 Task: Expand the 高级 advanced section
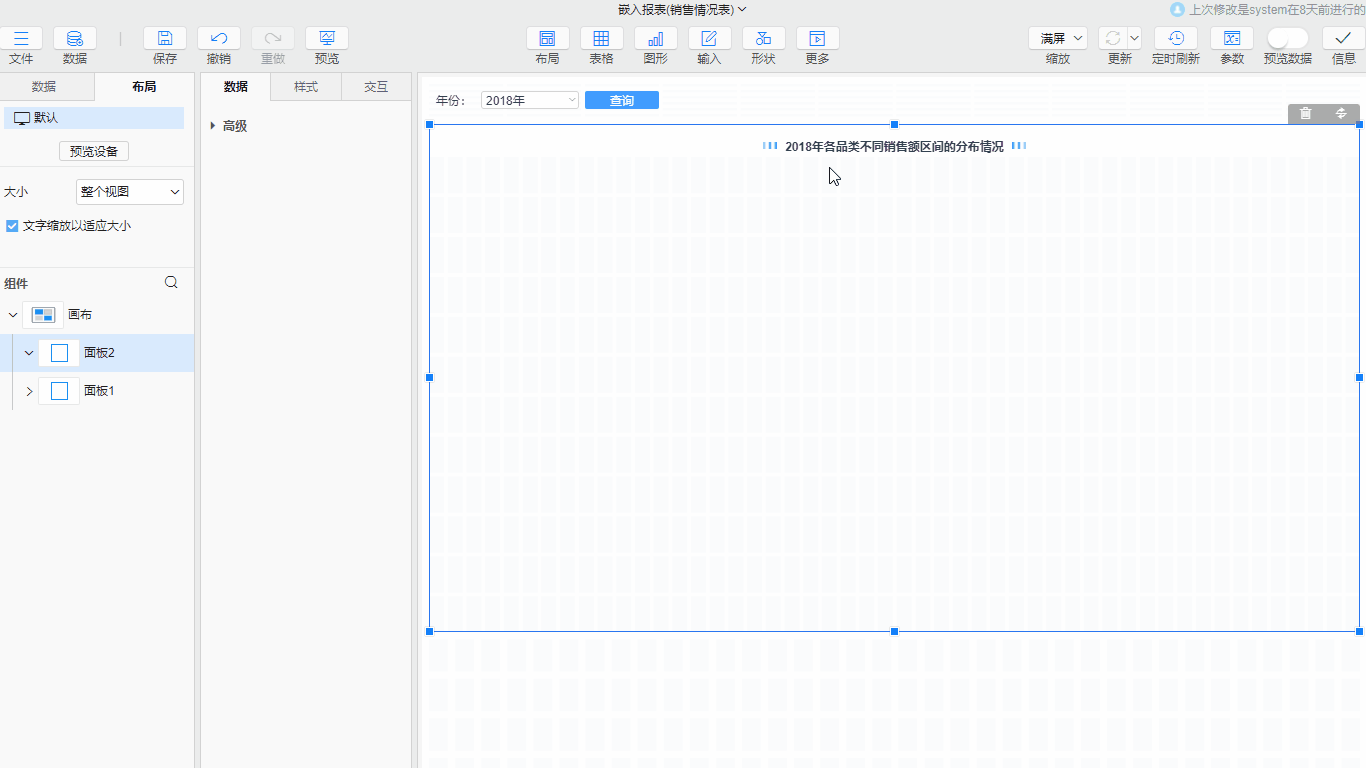[x=213, y=126]
